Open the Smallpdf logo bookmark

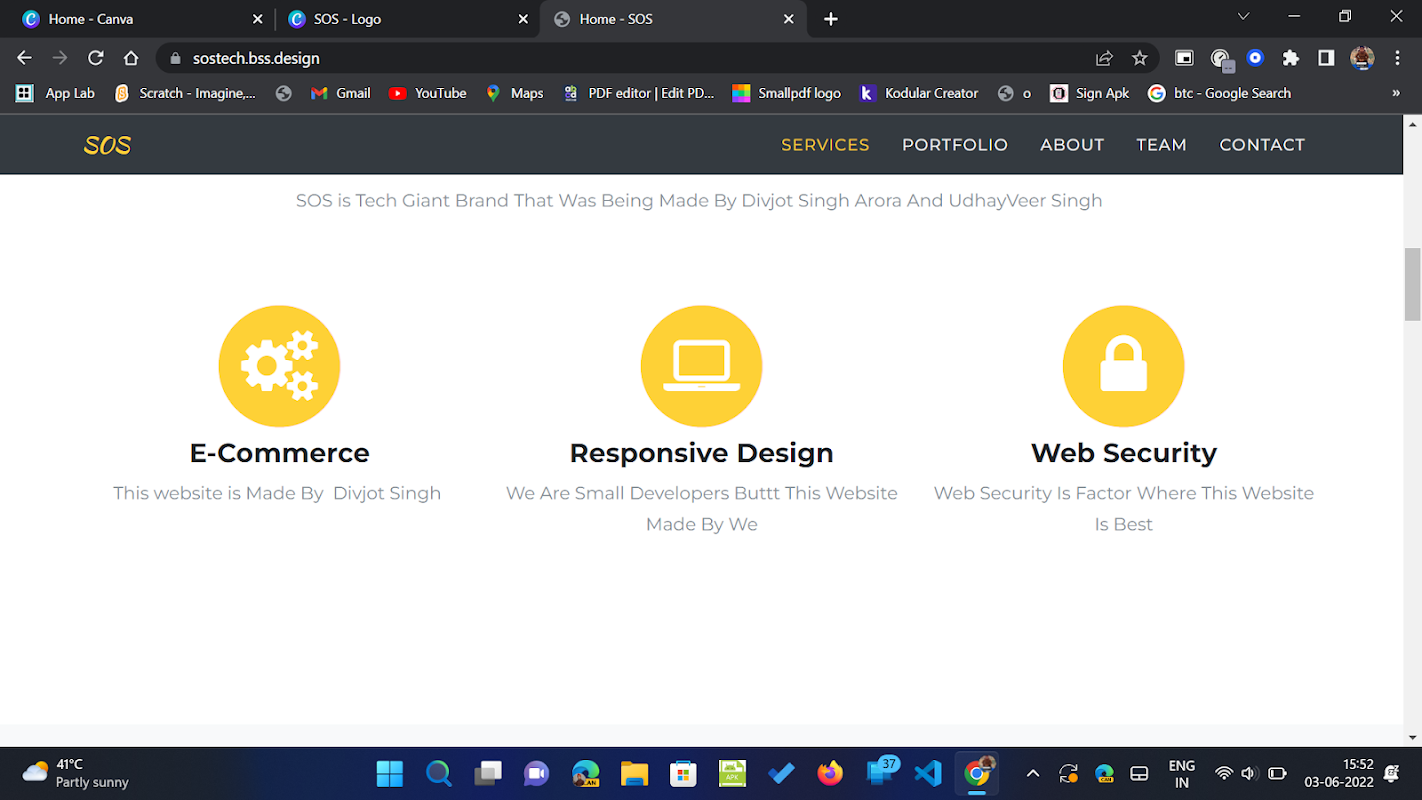[787, 93]
